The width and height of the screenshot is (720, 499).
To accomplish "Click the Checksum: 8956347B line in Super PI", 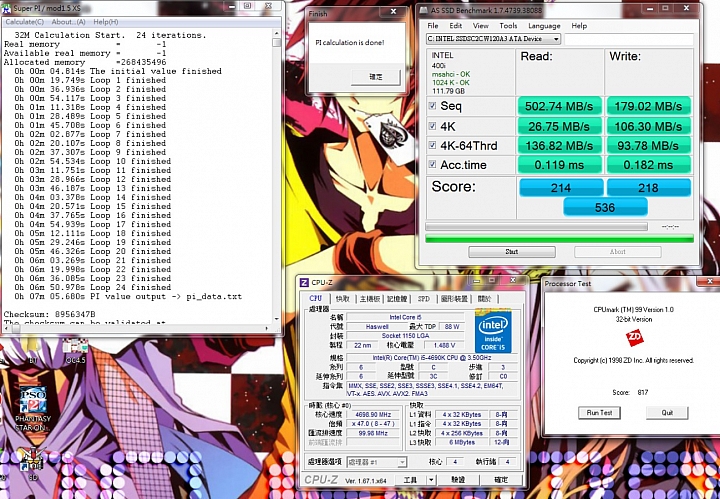I will [x=50, y=314].
